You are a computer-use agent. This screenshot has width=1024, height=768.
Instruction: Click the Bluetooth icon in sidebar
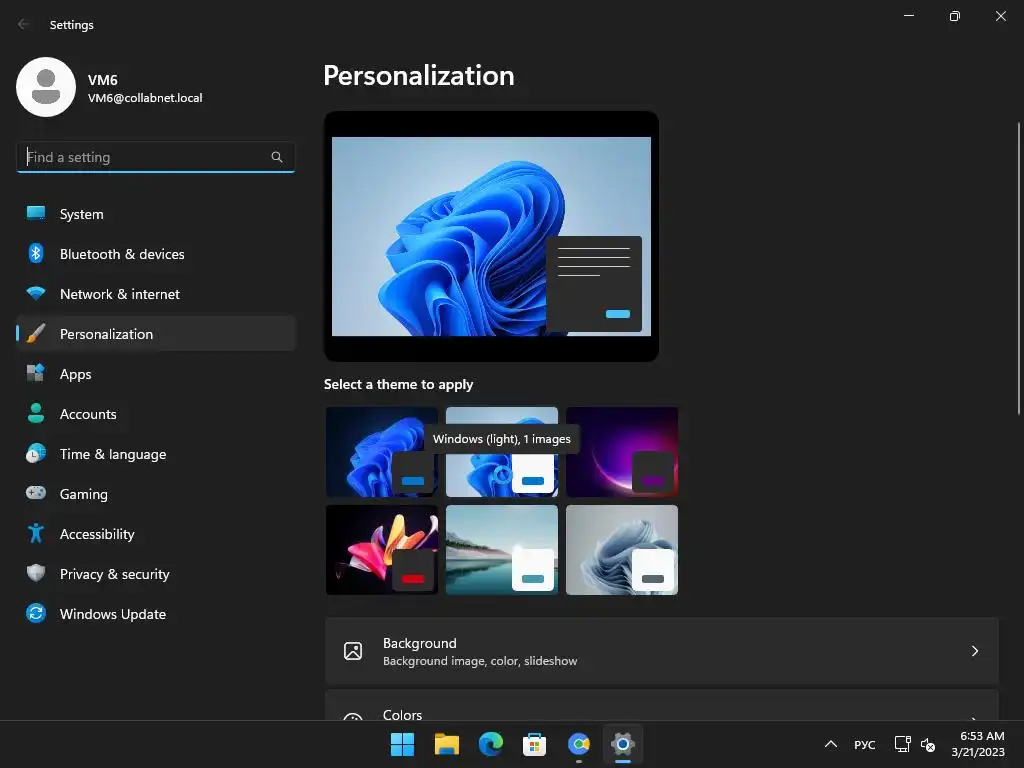36,253
